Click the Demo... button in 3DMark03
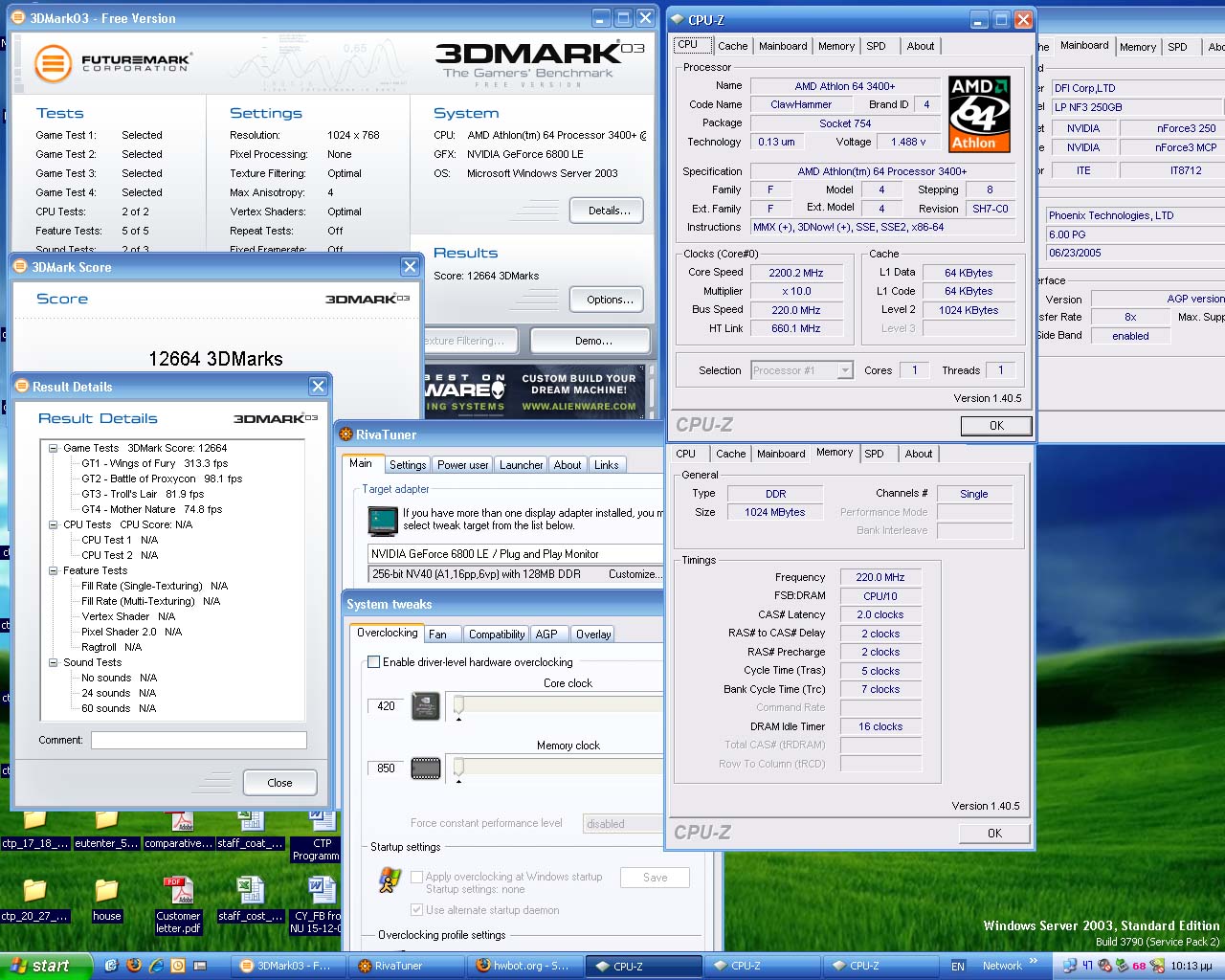 point(591,341)
